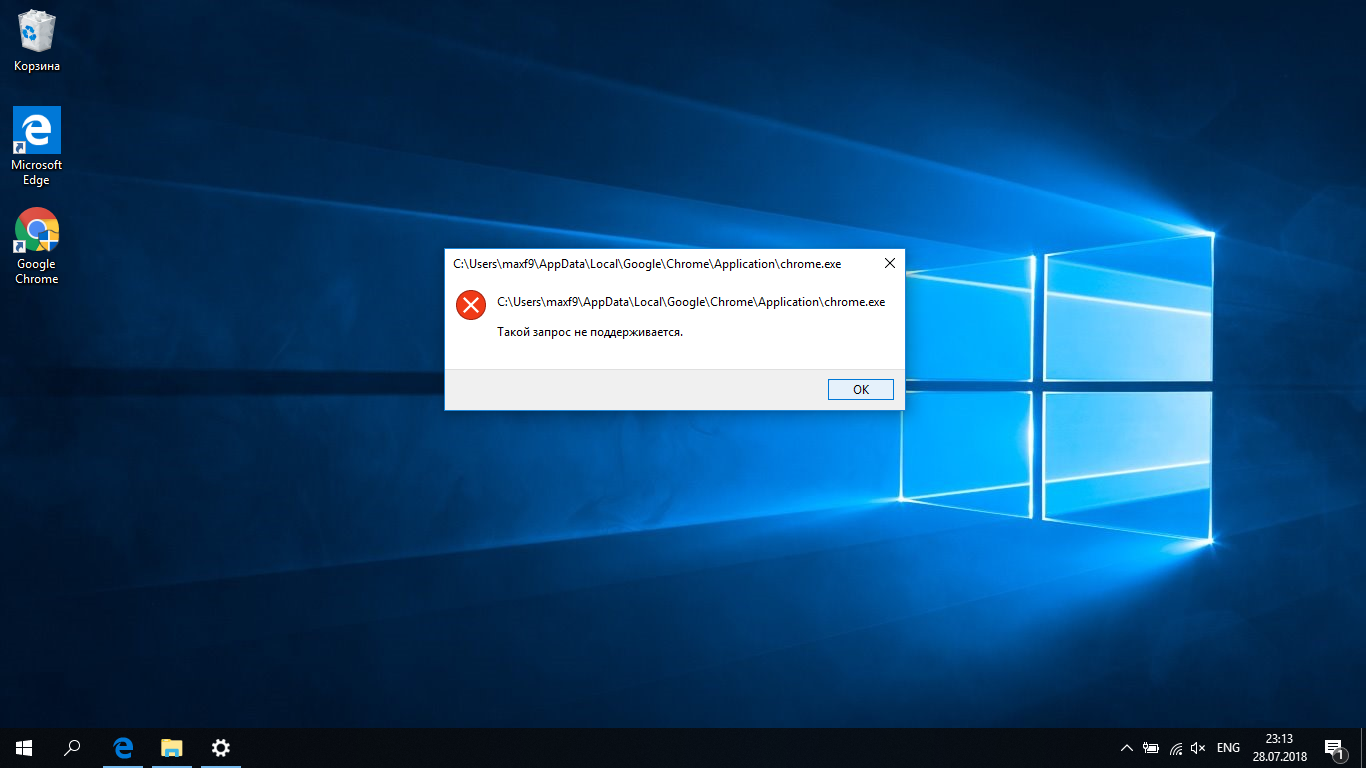Click the dialog title bar path text

pos(647,265)
